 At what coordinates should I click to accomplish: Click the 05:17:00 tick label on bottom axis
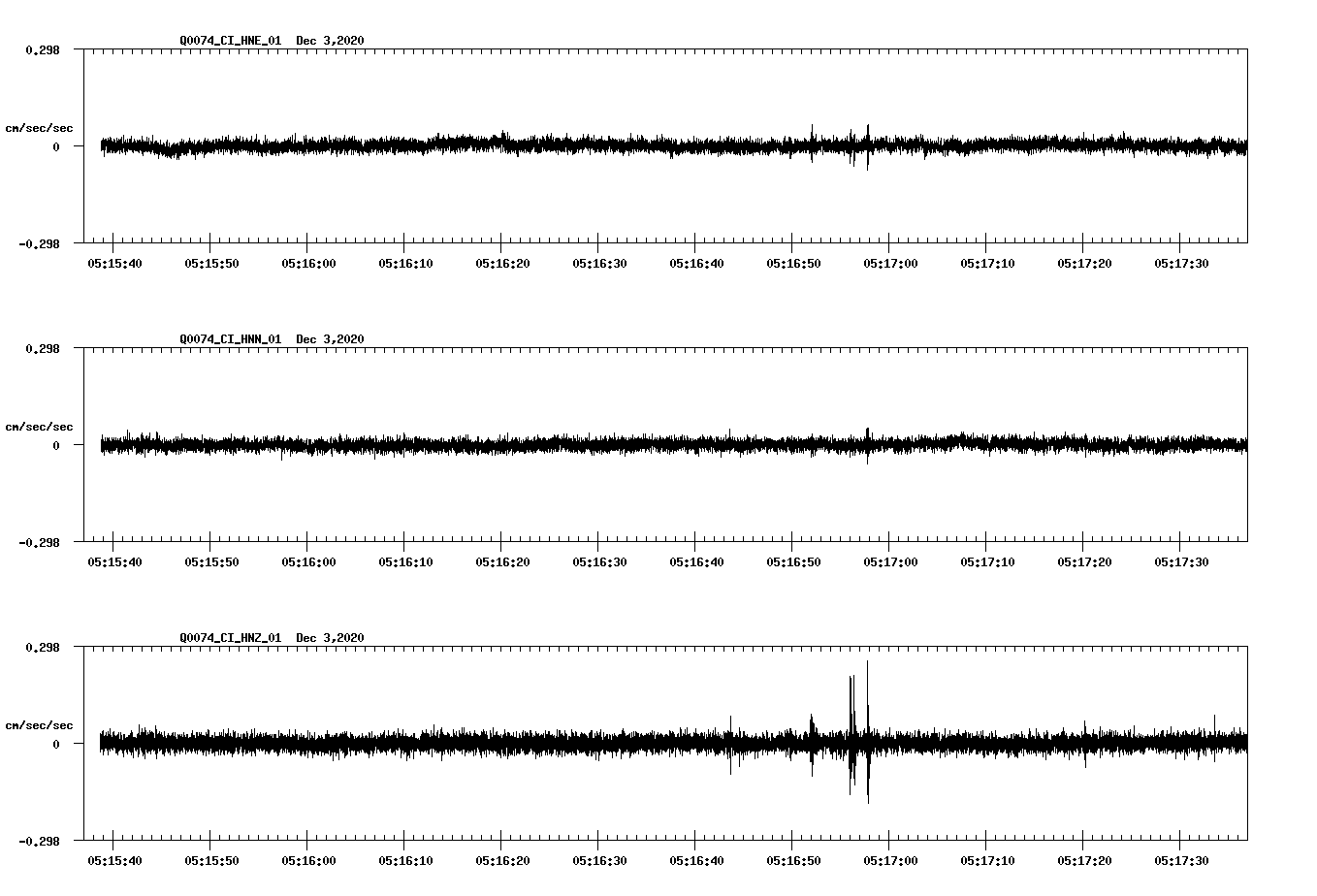click(892, 860)
